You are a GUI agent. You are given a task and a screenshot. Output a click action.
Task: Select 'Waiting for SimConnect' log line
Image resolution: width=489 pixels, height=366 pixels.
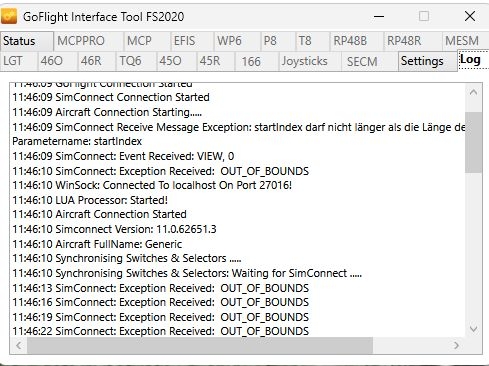coord(187,273)
